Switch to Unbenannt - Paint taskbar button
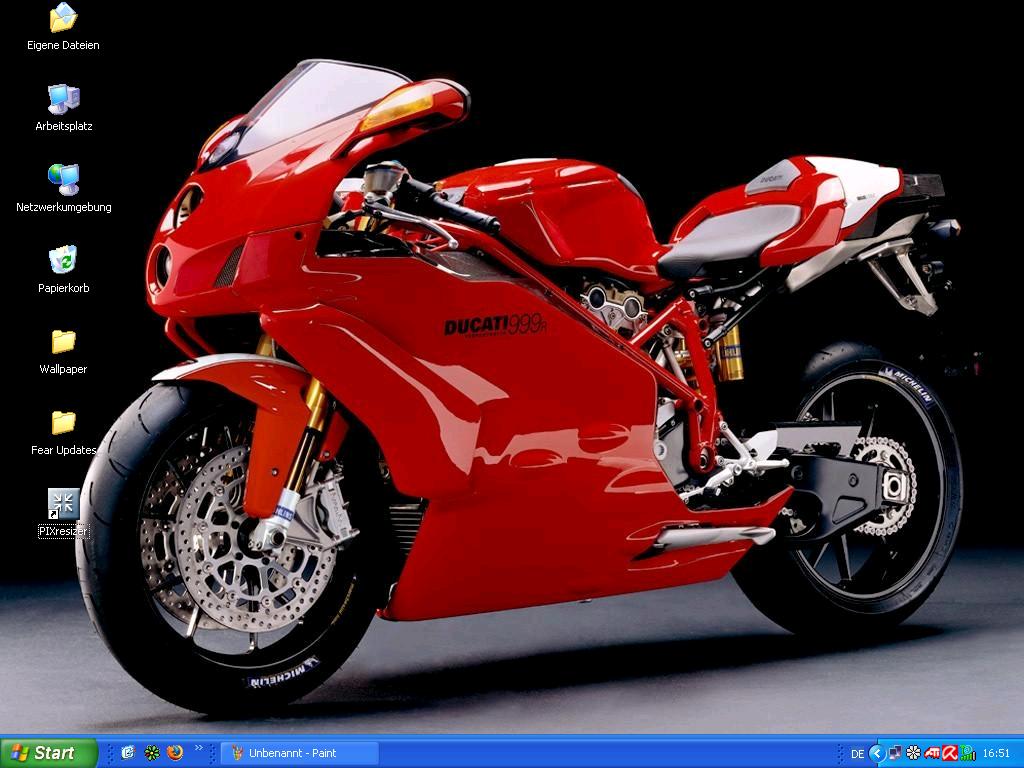The image size is (1024, 768). [x=300, y=753]
